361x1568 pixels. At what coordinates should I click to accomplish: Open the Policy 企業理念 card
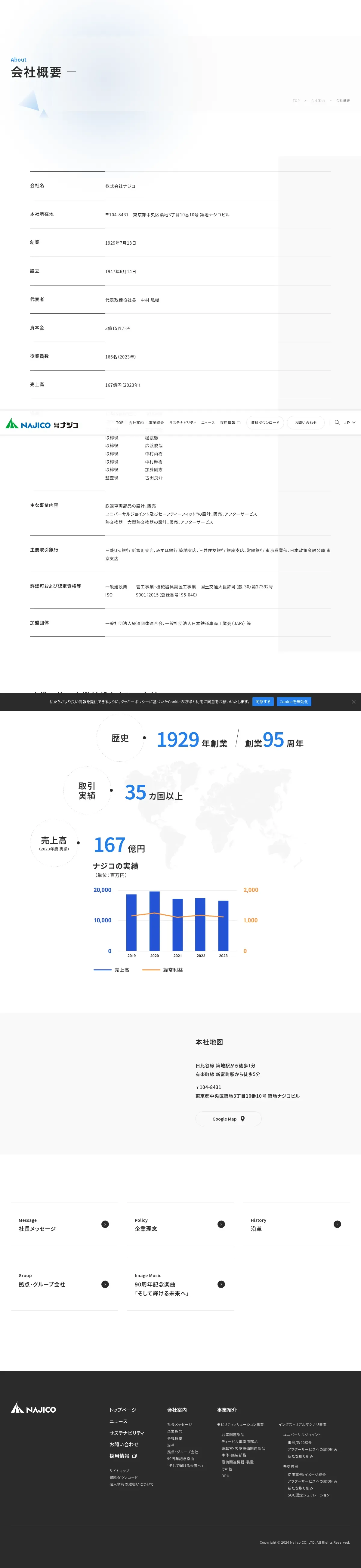pos(180,1224)
